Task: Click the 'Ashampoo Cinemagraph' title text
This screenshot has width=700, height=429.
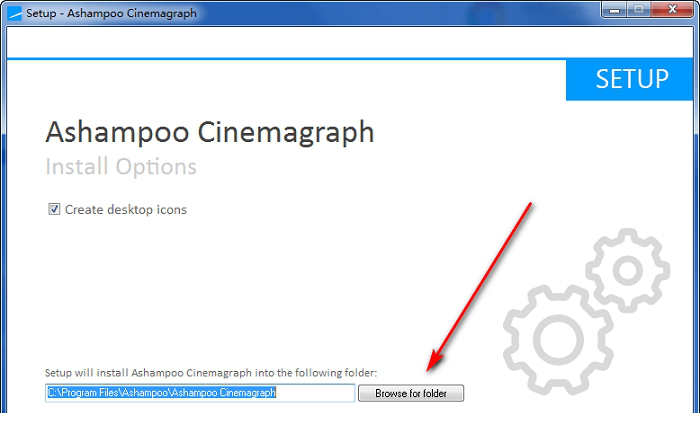Action: (210, 132)
